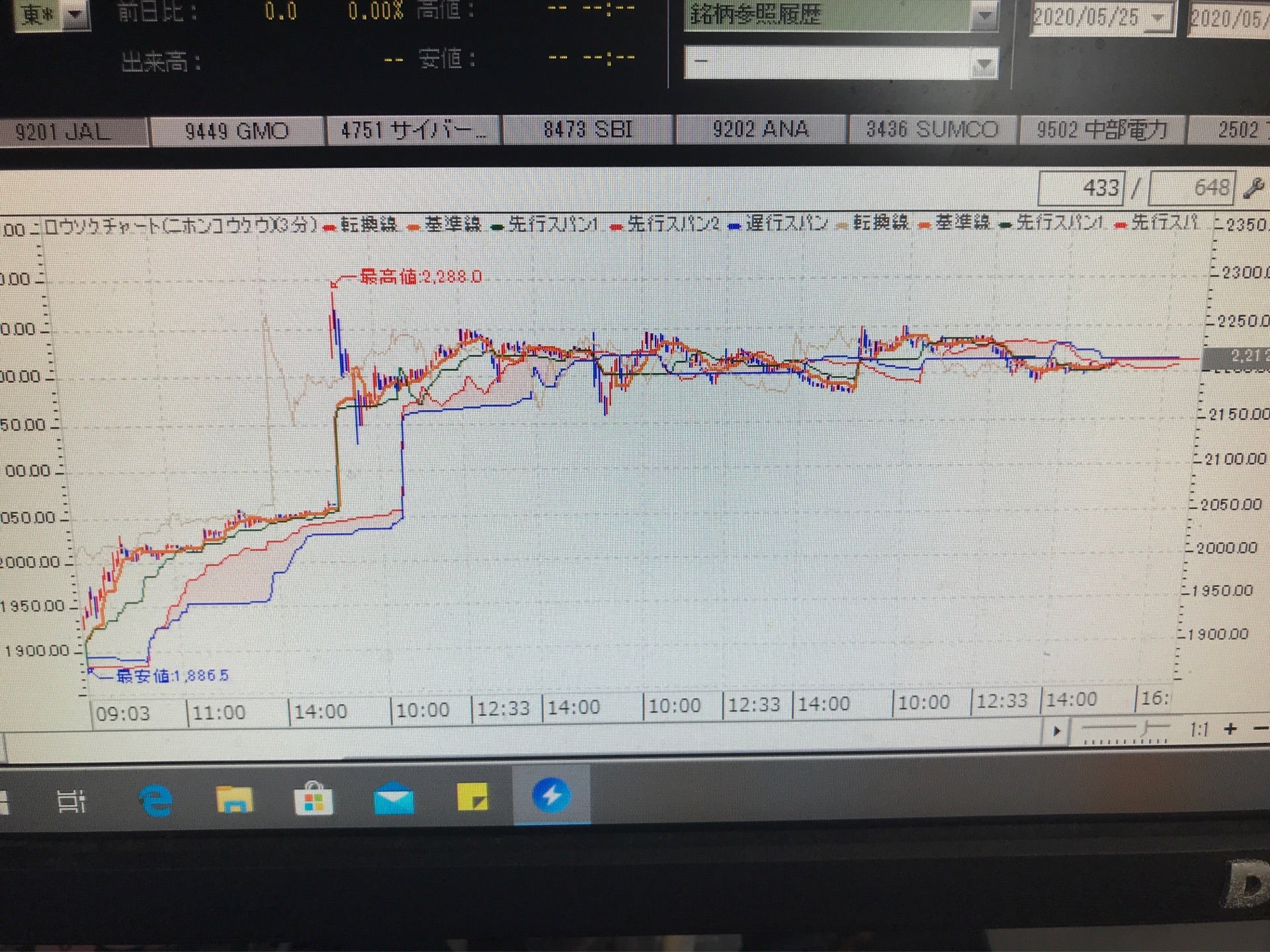Viewport: 1270px width, 952px height.
Task: Open the Mail app from the taskbar
Action: [394, 799]
